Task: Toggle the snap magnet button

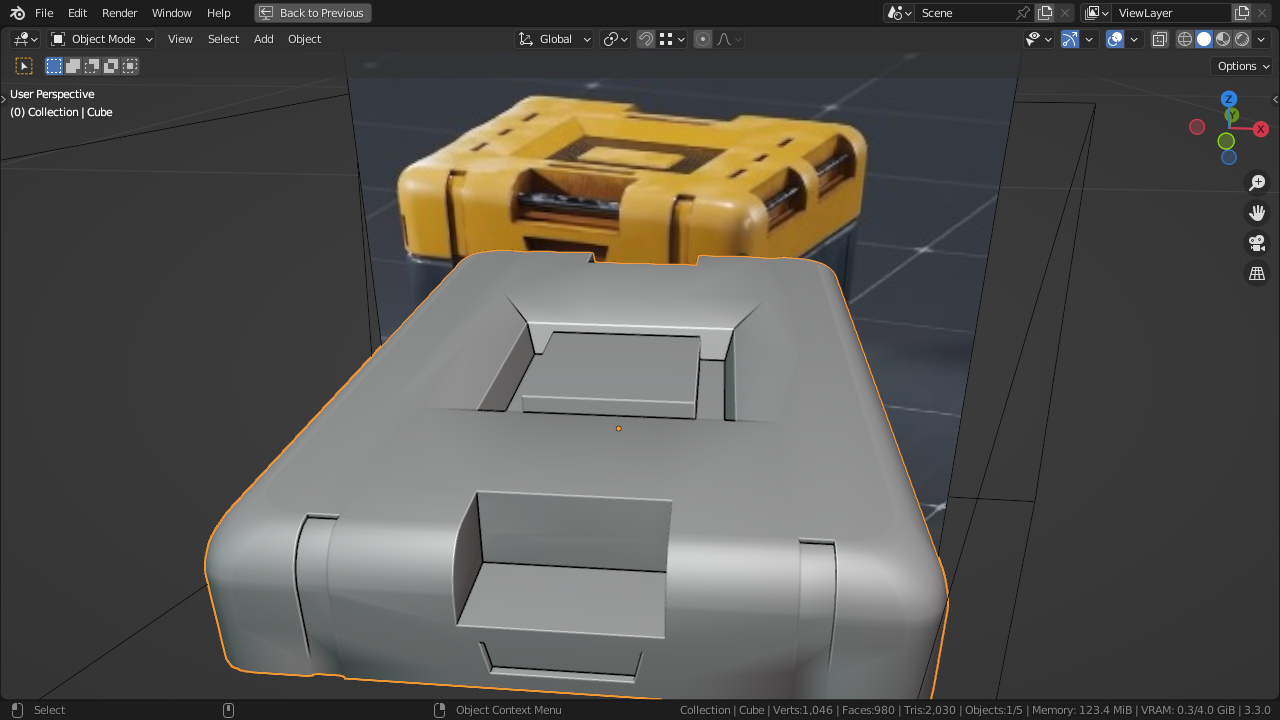Action: [x=646, y=39]
